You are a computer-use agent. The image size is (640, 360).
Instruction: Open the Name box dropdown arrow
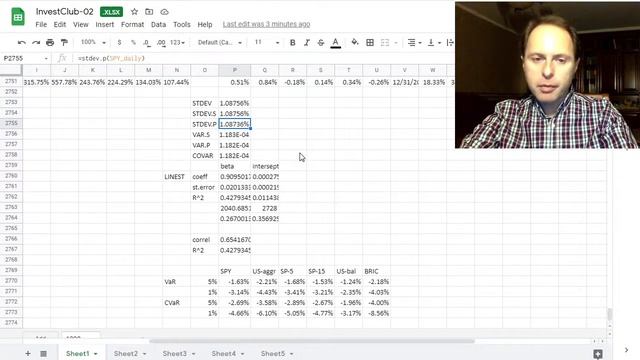coord(46,59)
